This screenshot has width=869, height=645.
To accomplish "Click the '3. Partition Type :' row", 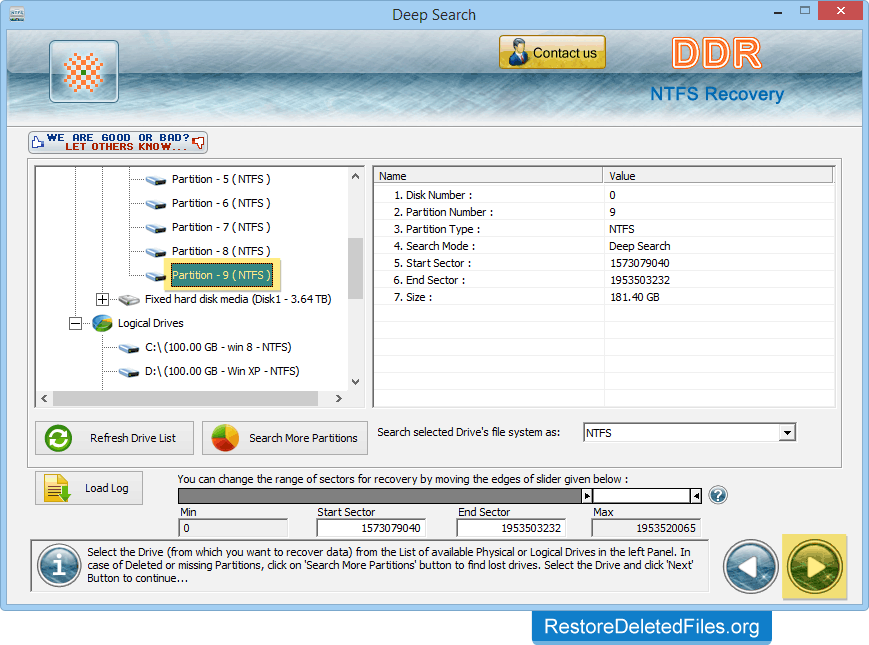I will click(x=604, y=229).
